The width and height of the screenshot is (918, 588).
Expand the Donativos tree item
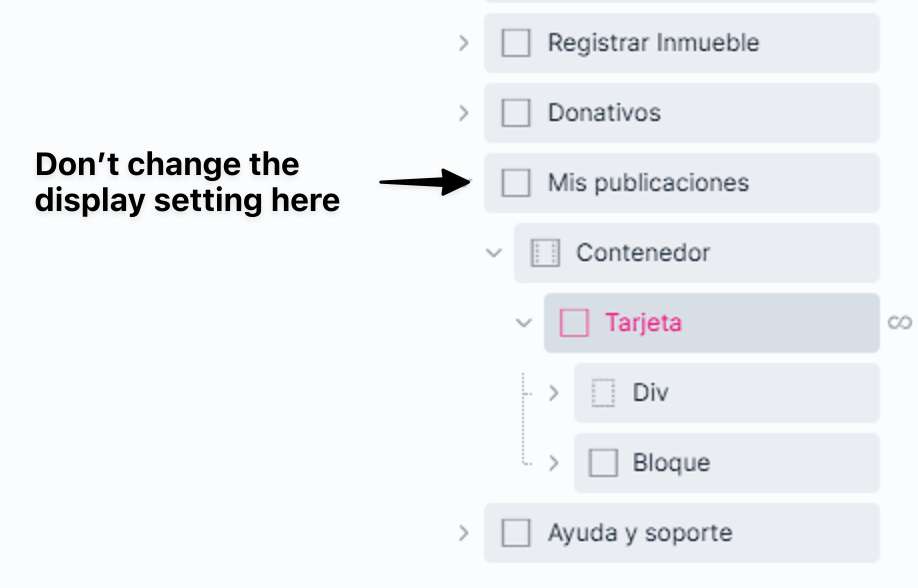pyautogui.click(x=463, y=113)
